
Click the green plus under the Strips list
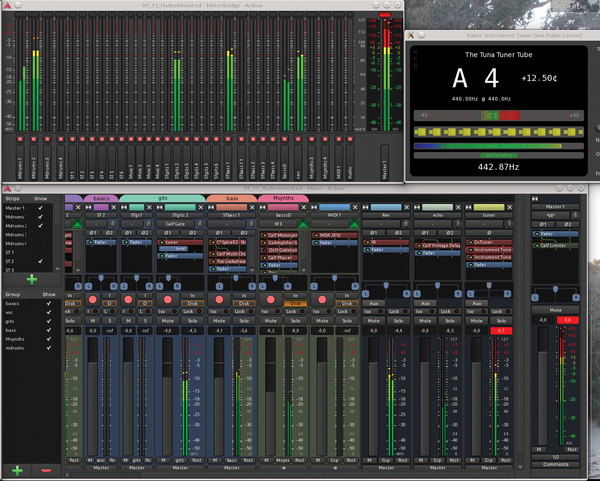click(x=32, y=279)
